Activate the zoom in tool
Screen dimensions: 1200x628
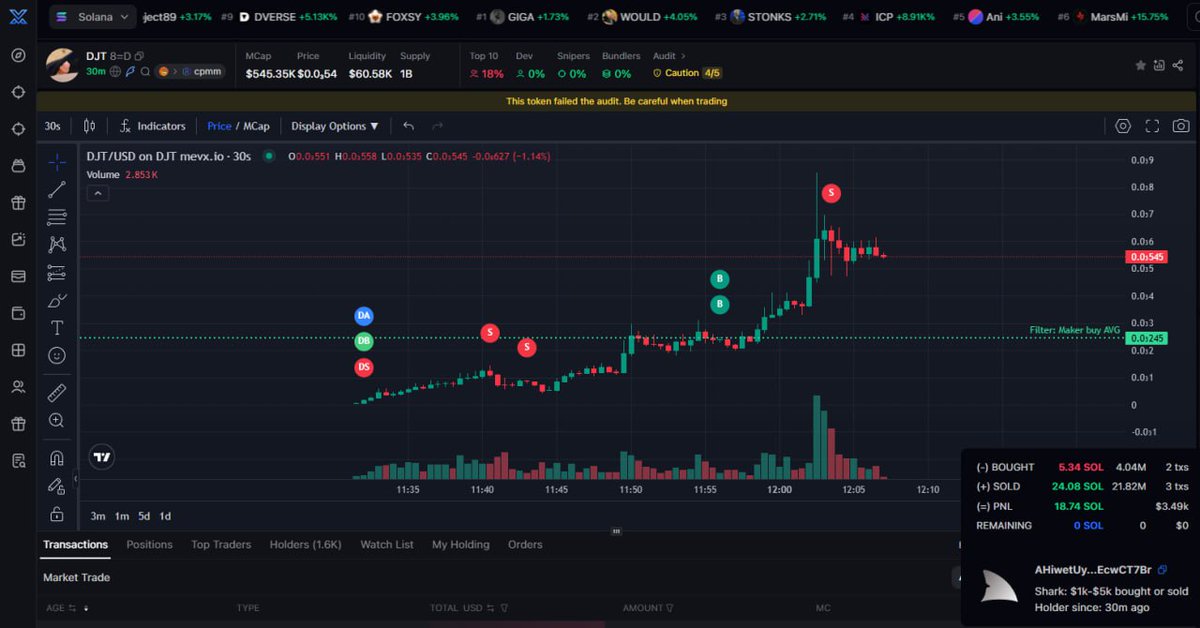coord(57,421)
